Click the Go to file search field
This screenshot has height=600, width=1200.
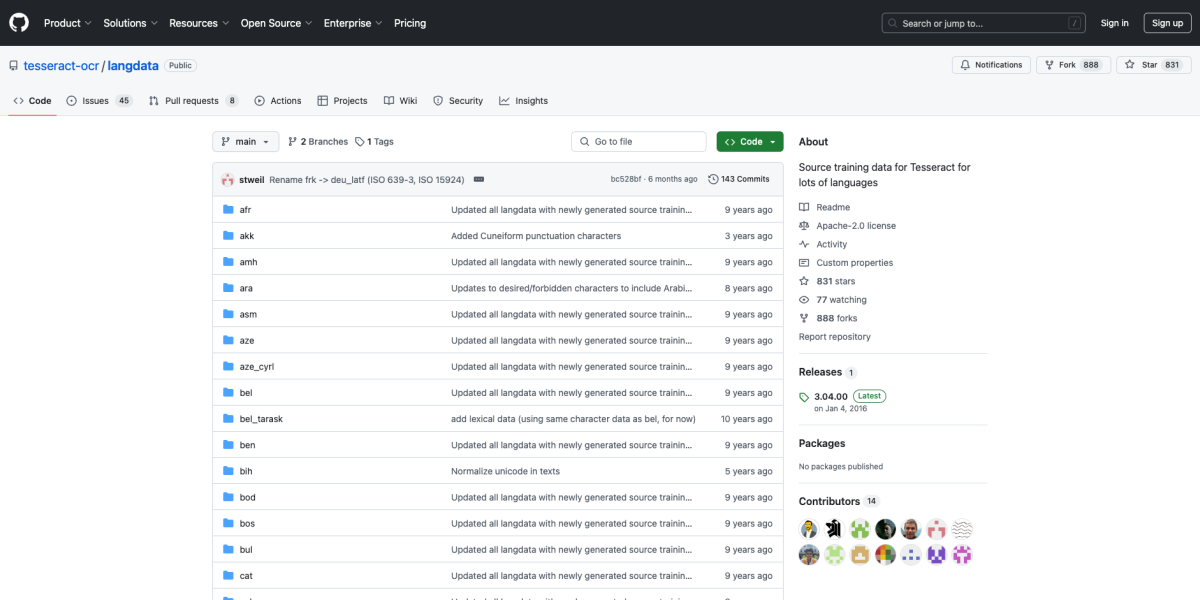pyautogui.click(x=638, y=141)
